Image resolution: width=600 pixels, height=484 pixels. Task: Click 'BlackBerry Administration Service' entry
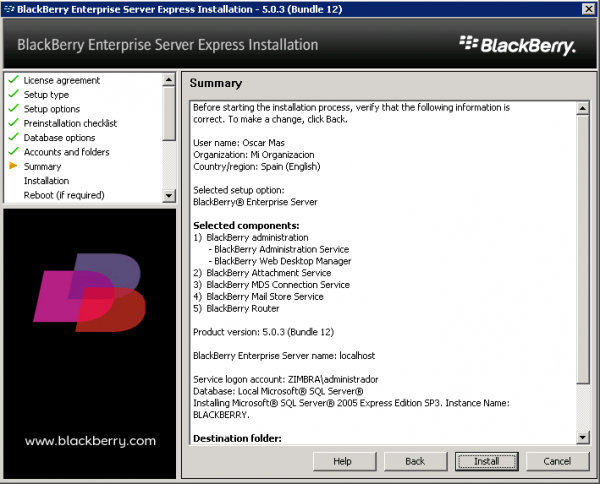click(281, 249)
